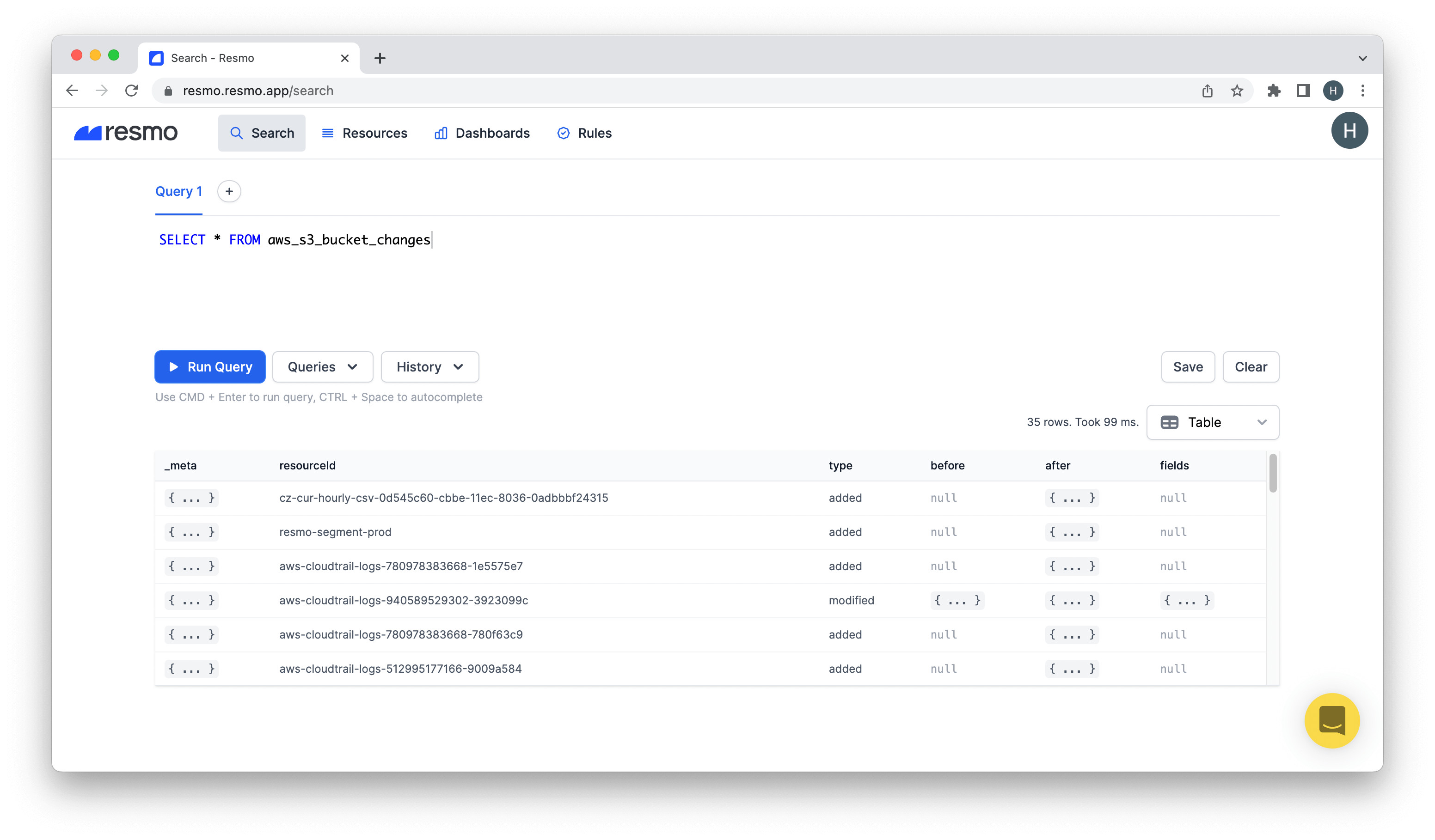Clear the query editor
The image size is (1435, 840).
coord(1251,366)
